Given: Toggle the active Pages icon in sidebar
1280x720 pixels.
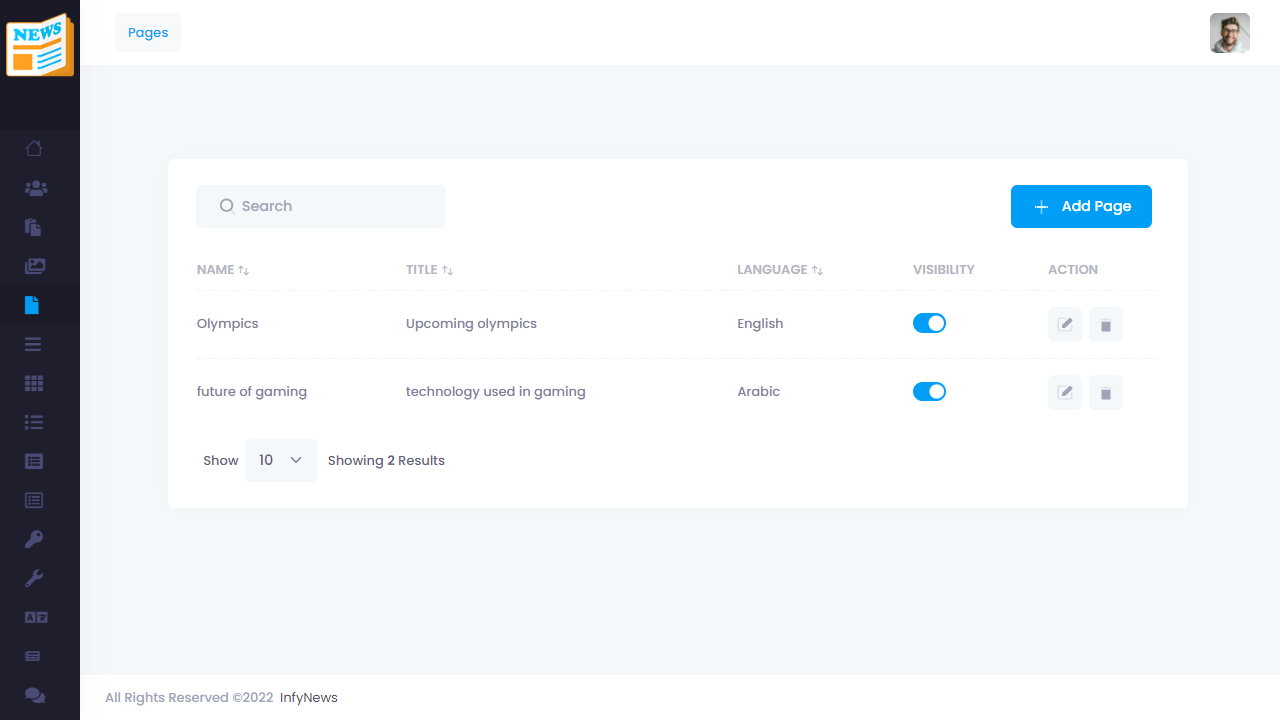Looking at the screenshot, I should (33, 305).
